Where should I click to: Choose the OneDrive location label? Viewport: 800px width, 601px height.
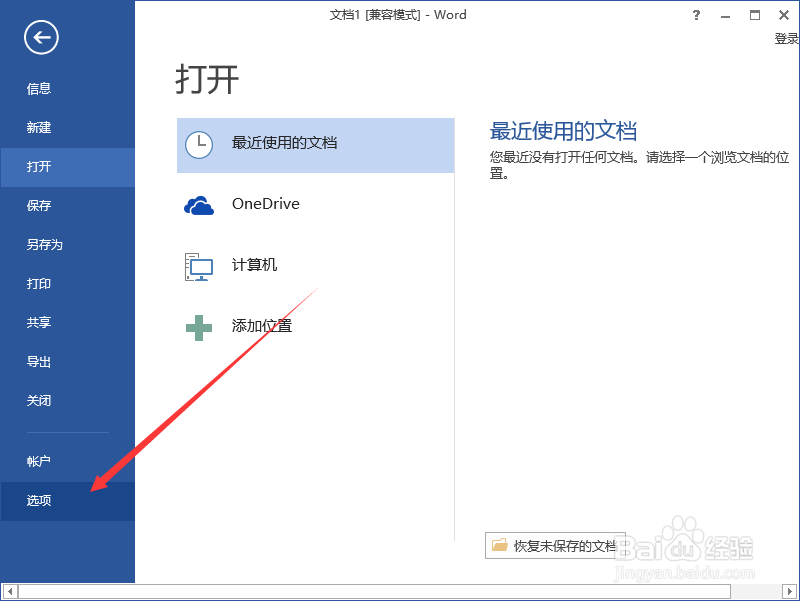(266, 204)
